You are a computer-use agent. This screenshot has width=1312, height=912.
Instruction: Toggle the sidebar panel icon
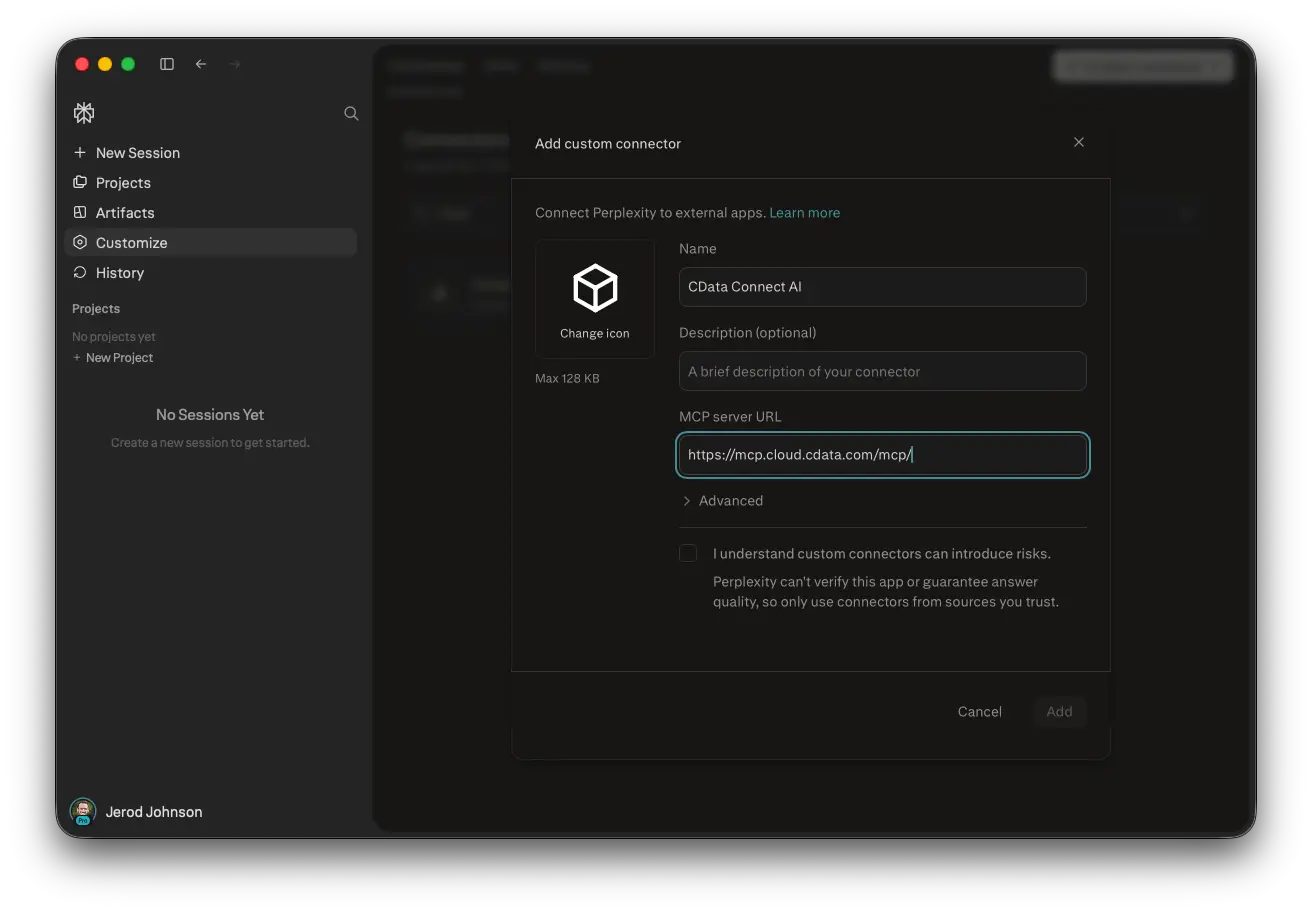pos(167,64)
